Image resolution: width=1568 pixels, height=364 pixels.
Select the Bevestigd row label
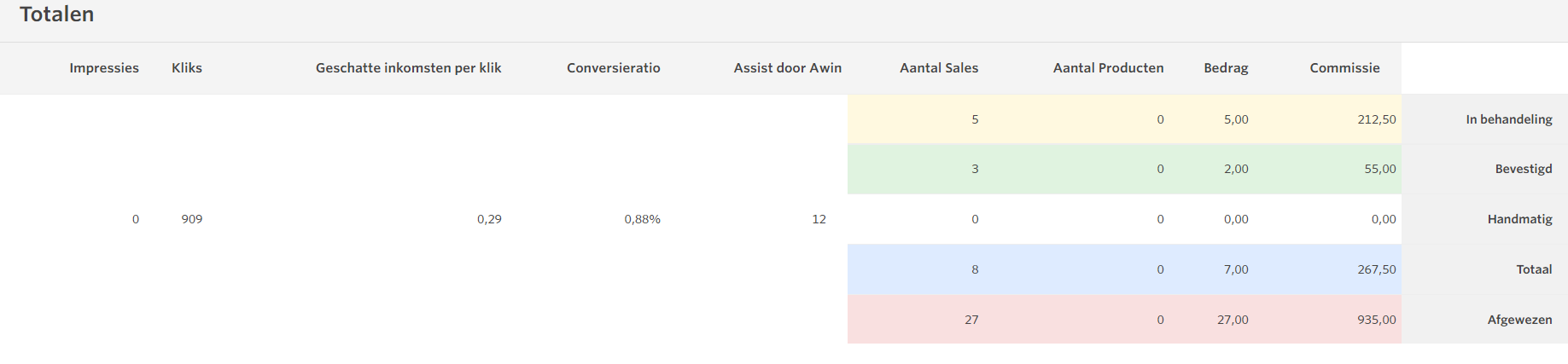coord(1524,169)
